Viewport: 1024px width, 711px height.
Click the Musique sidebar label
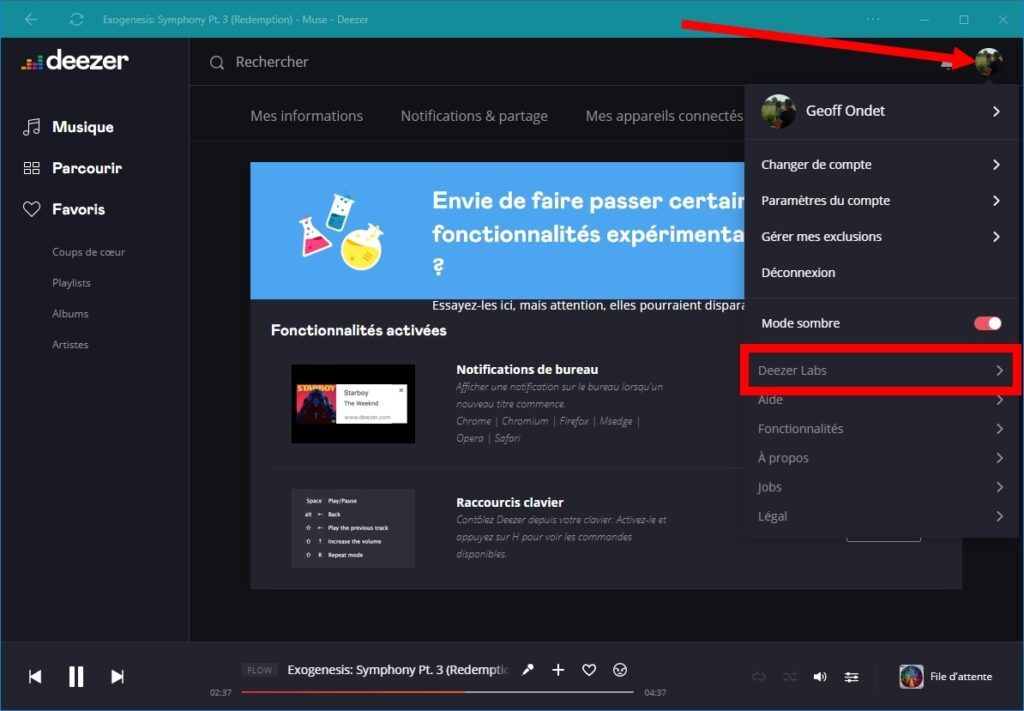tap(83, 127)
